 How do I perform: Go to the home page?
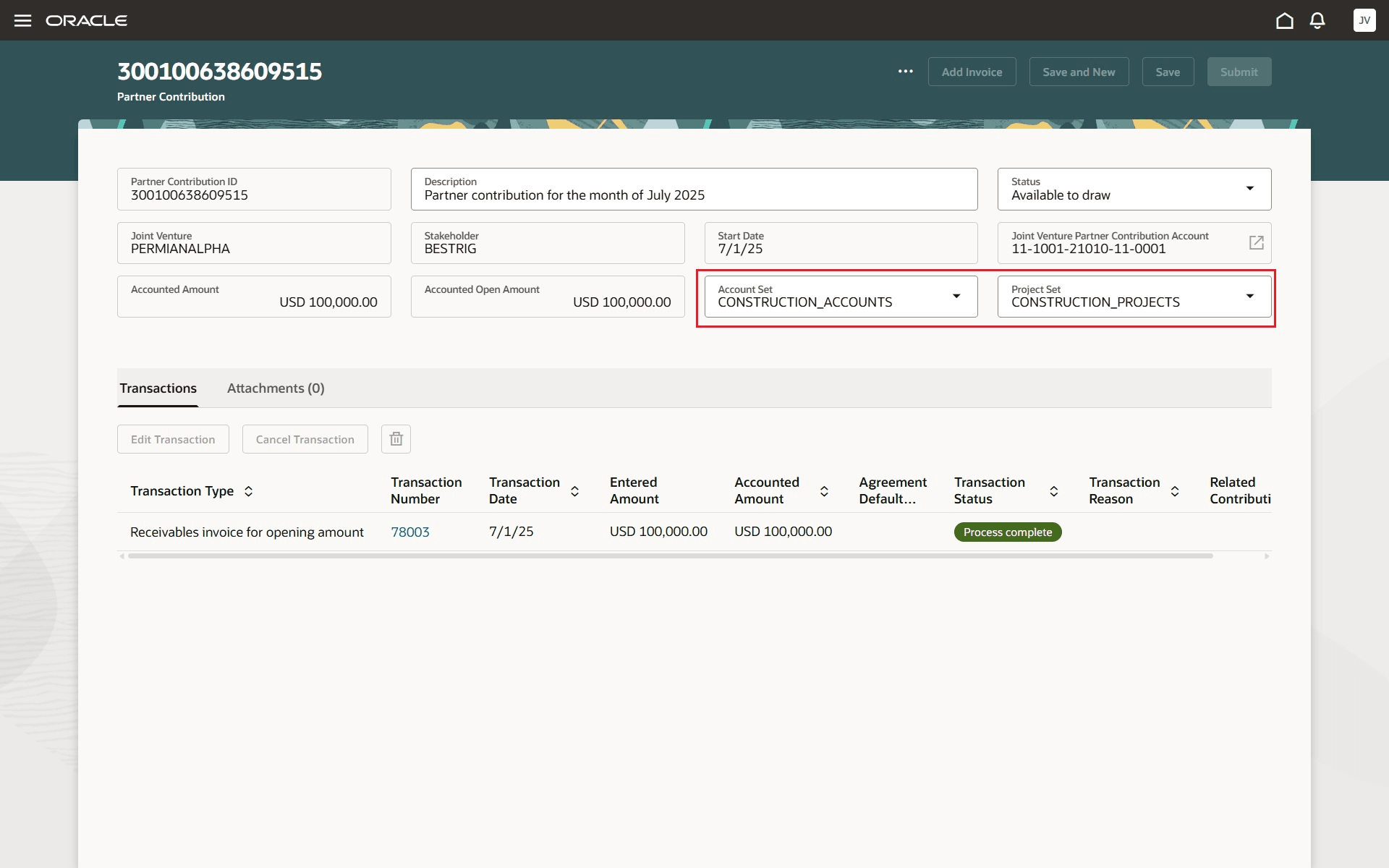[1285, 20]
